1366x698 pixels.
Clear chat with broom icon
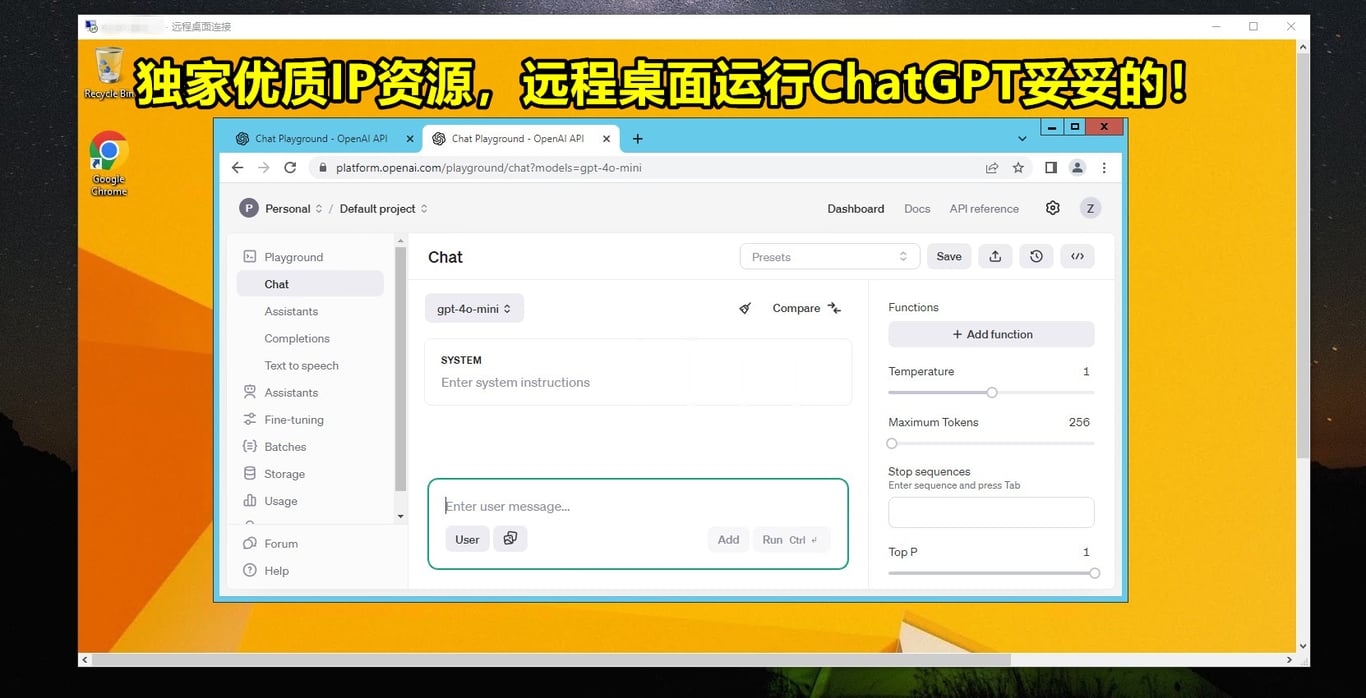pos(745,308)
